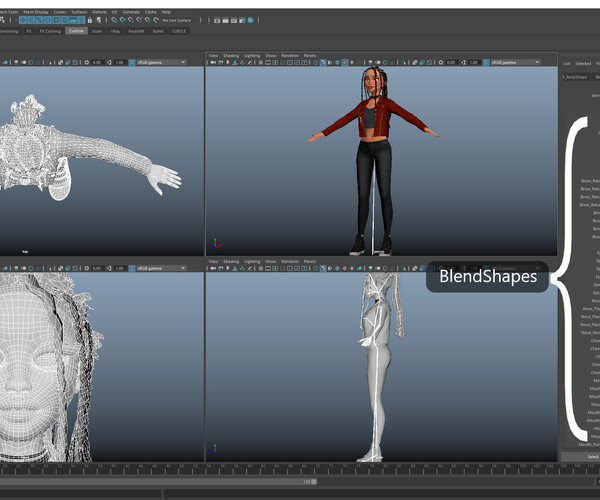
Task: Open Selected menu in Attribute Editor
Action: (583, 64)
